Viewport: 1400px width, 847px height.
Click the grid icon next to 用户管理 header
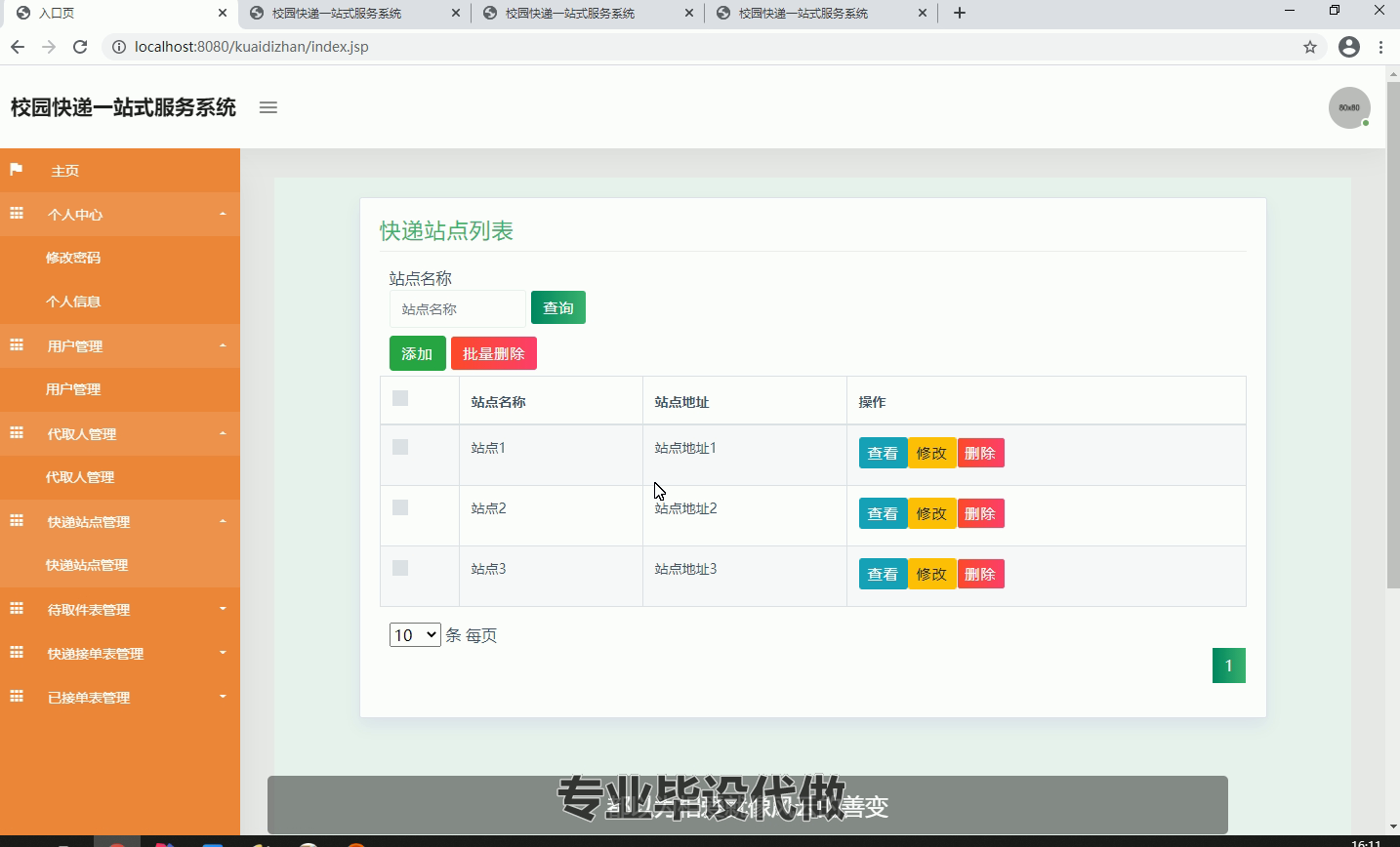(17, 344)
